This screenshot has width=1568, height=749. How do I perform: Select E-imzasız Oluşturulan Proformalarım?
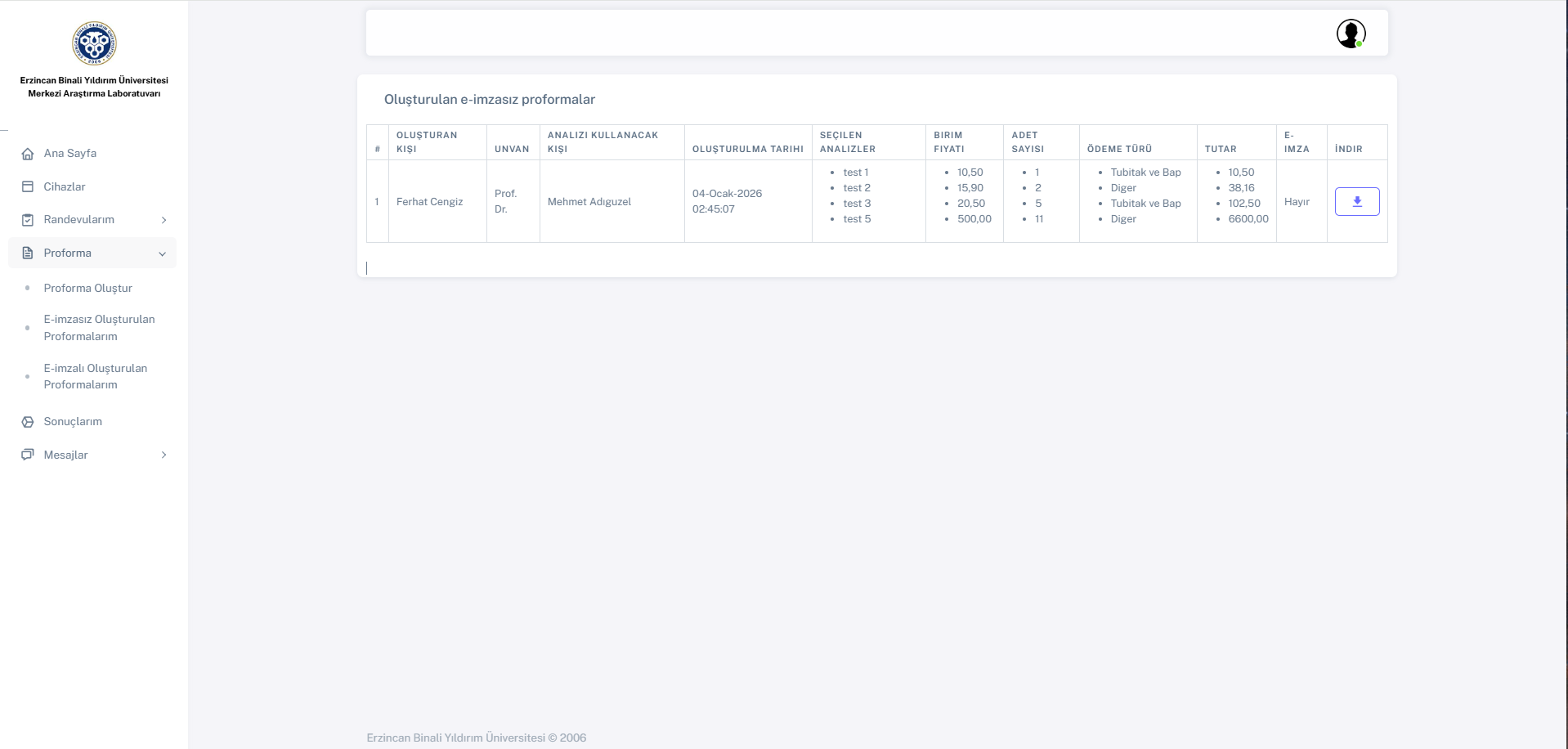pyautogui.click(x=99, y=328)
